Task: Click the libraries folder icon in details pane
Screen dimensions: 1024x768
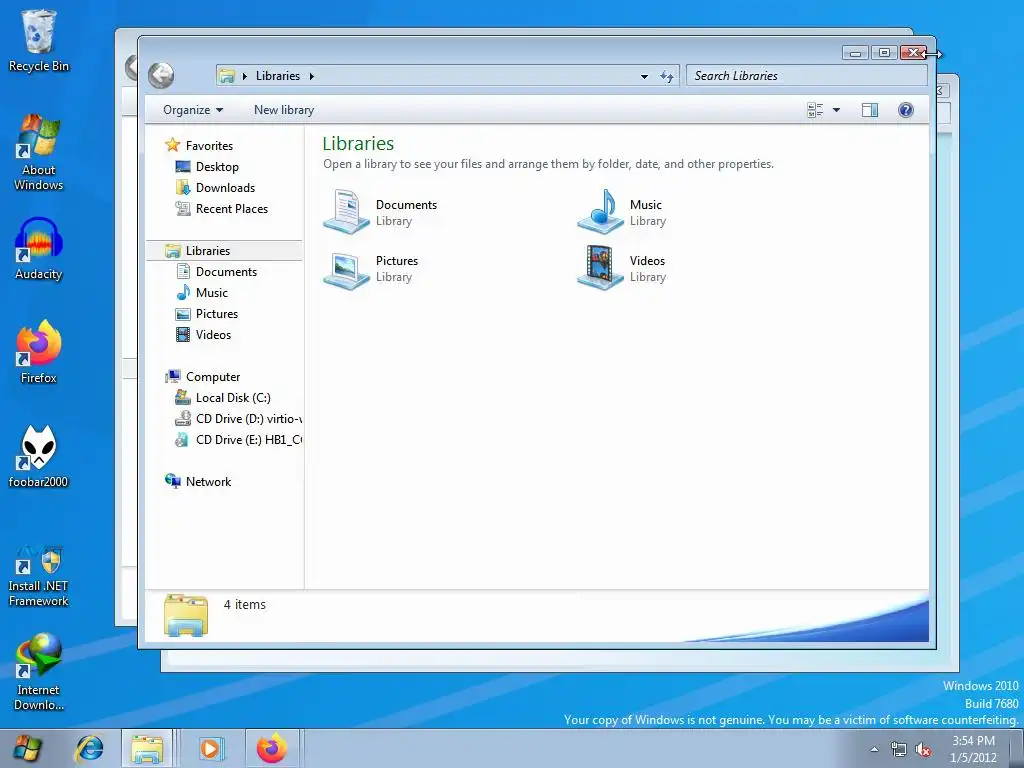Action: point(186,615)
